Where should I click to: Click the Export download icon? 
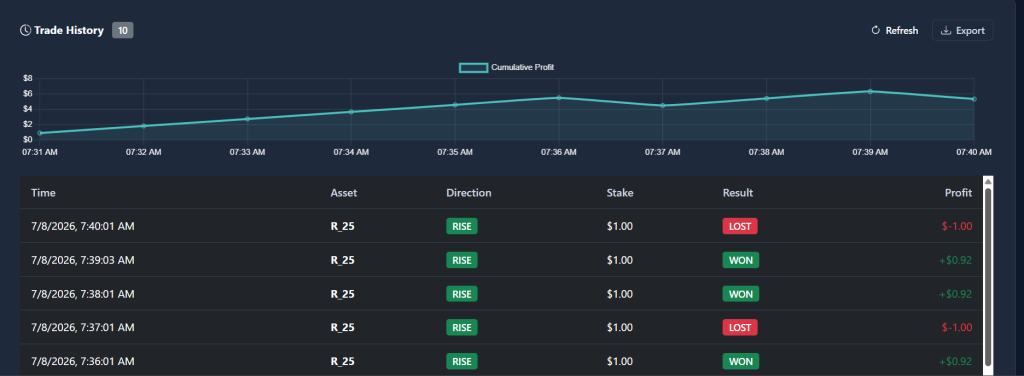click(945, 31)
